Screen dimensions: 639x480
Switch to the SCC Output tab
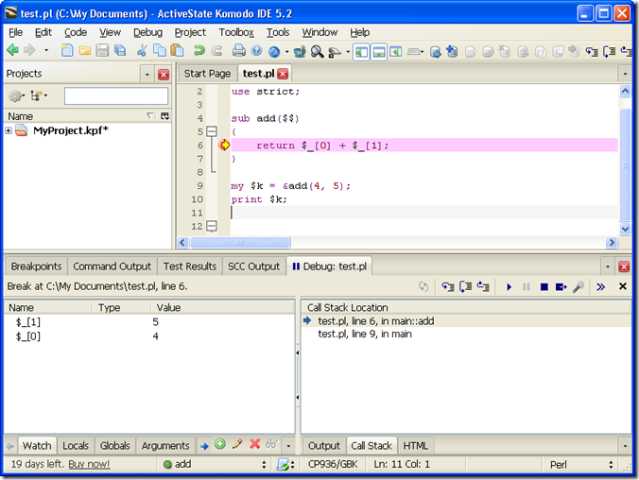(x=253, y=266)
